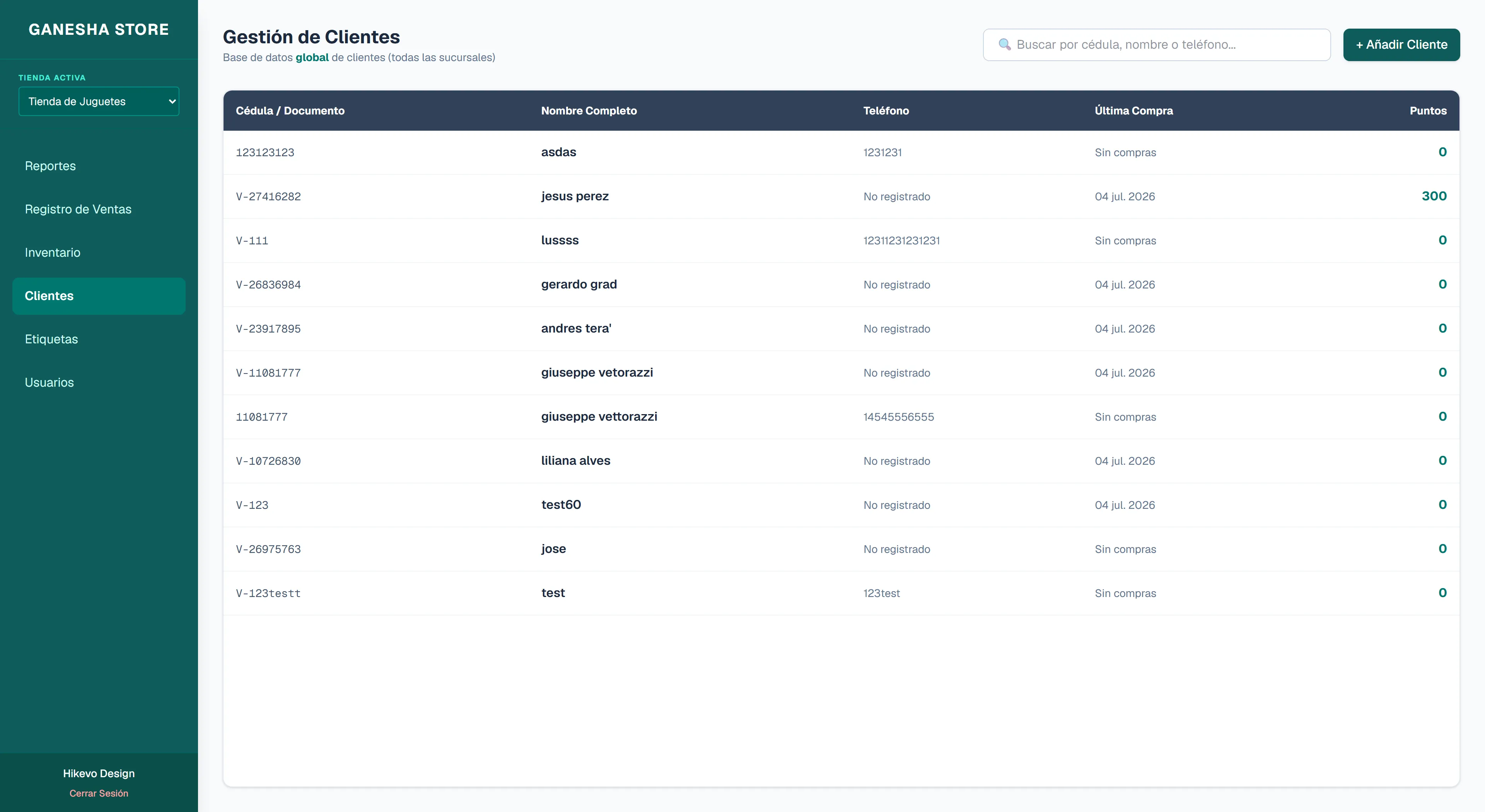Click the Añadir Cliente button

coord(1401,45)
